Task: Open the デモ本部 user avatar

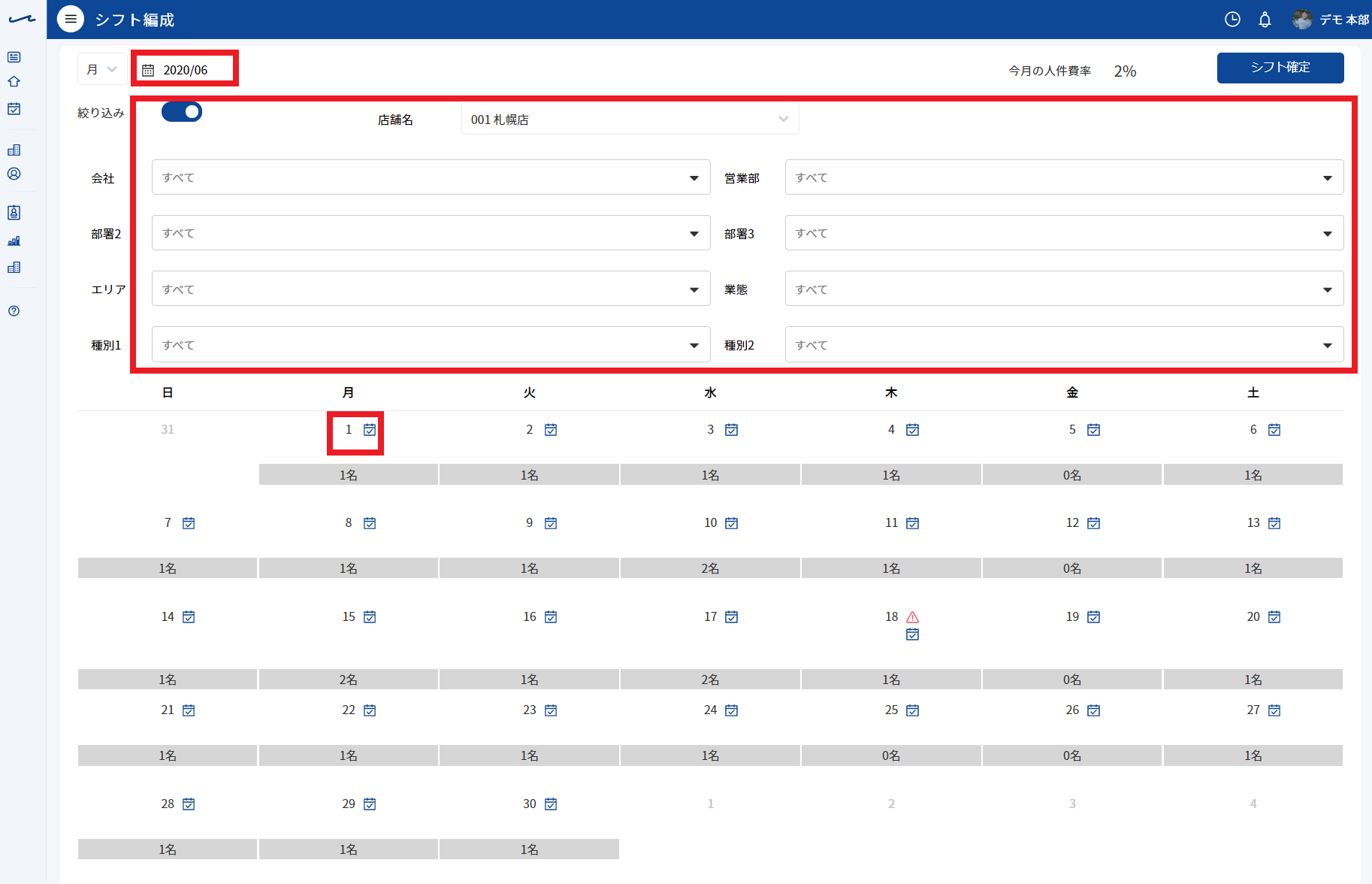Action: click(1302, 20)
